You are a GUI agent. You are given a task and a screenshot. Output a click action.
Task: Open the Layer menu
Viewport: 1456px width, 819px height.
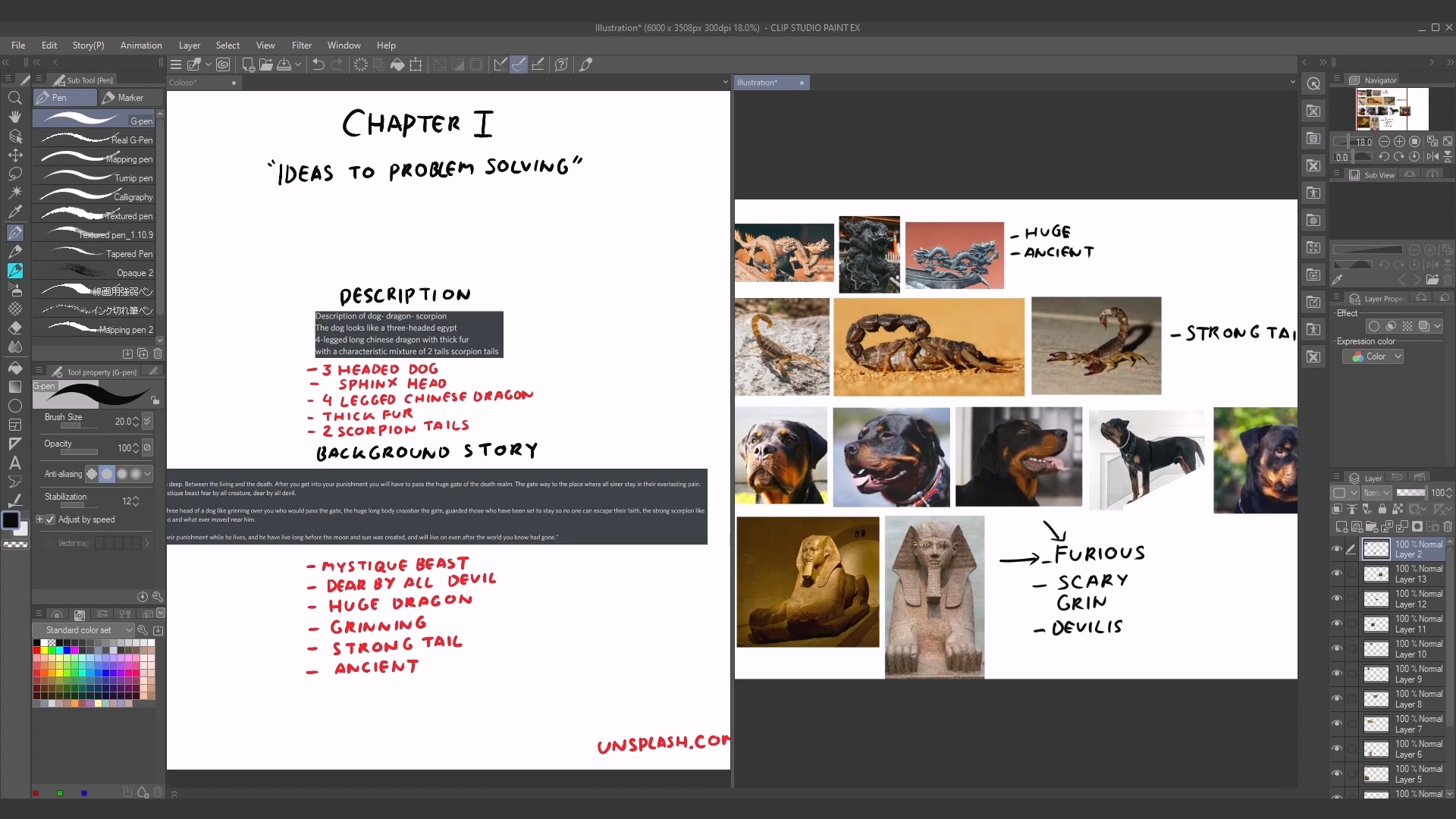[189, 45]
